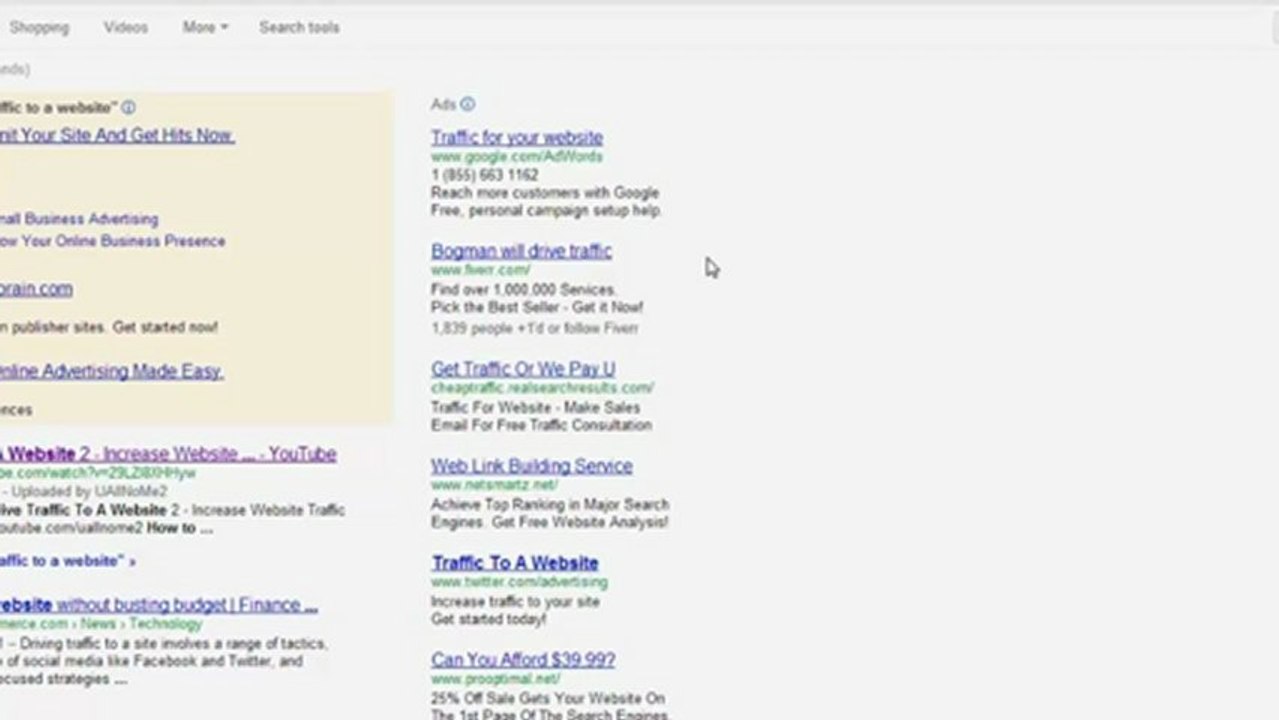
Task: Follow 'Your Online Business Presence' sitelink
Action: click(112, 241)
